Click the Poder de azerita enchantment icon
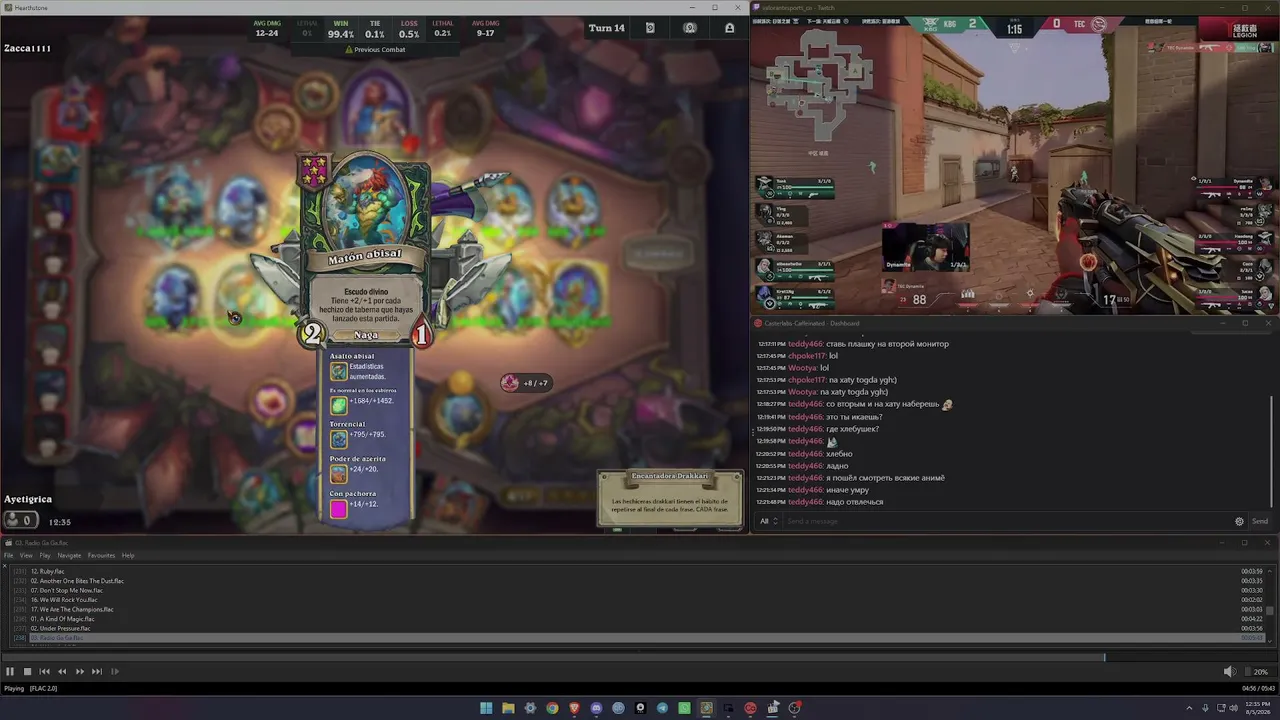This screenshot has width=1280, height=720. point(339,473)
